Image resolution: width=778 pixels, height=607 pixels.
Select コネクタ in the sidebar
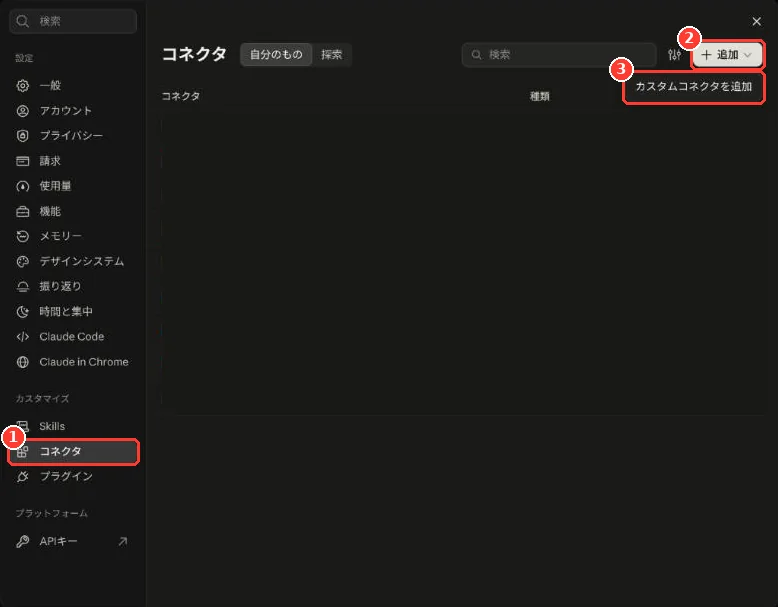click(73, 452)
